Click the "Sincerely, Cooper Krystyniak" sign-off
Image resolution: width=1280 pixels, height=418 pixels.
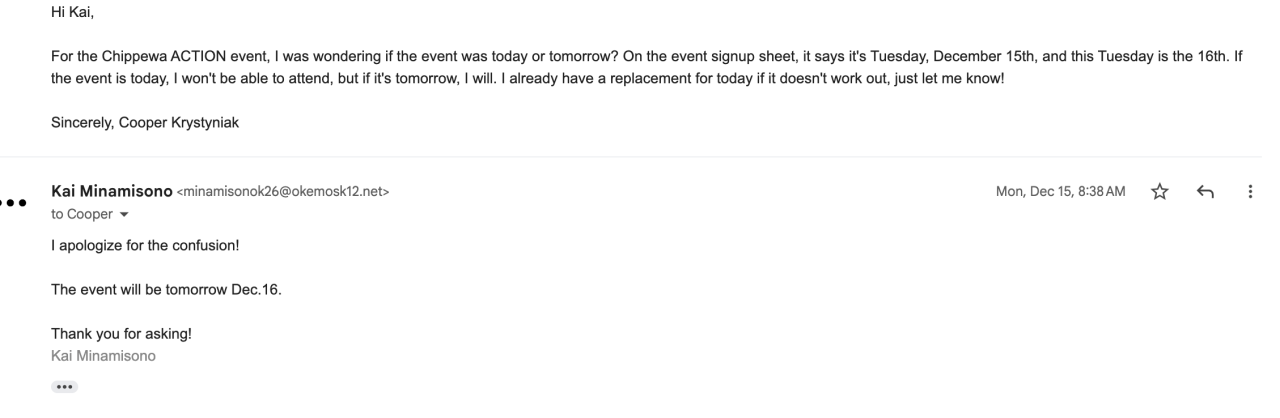point(145,124)
